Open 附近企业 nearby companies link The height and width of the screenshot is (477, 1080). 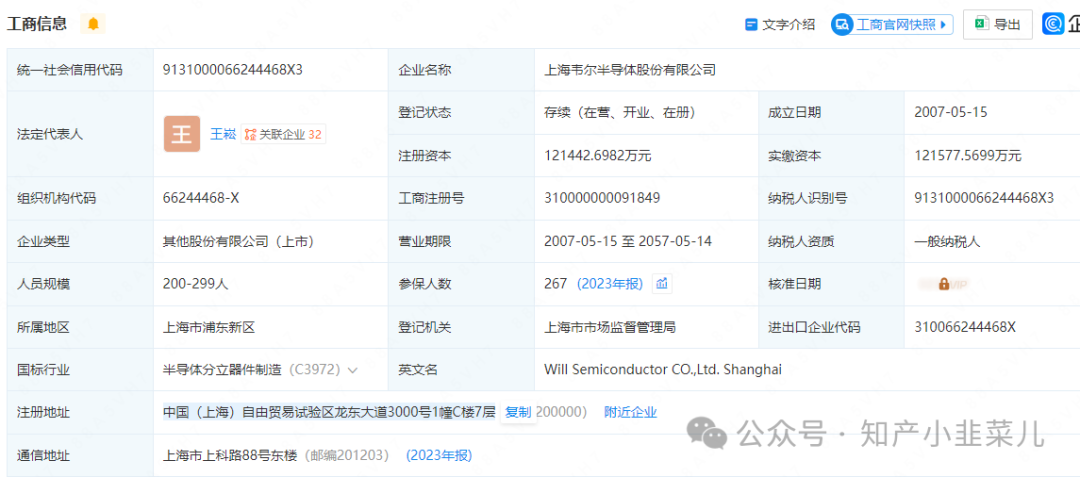tap(631, 412)
